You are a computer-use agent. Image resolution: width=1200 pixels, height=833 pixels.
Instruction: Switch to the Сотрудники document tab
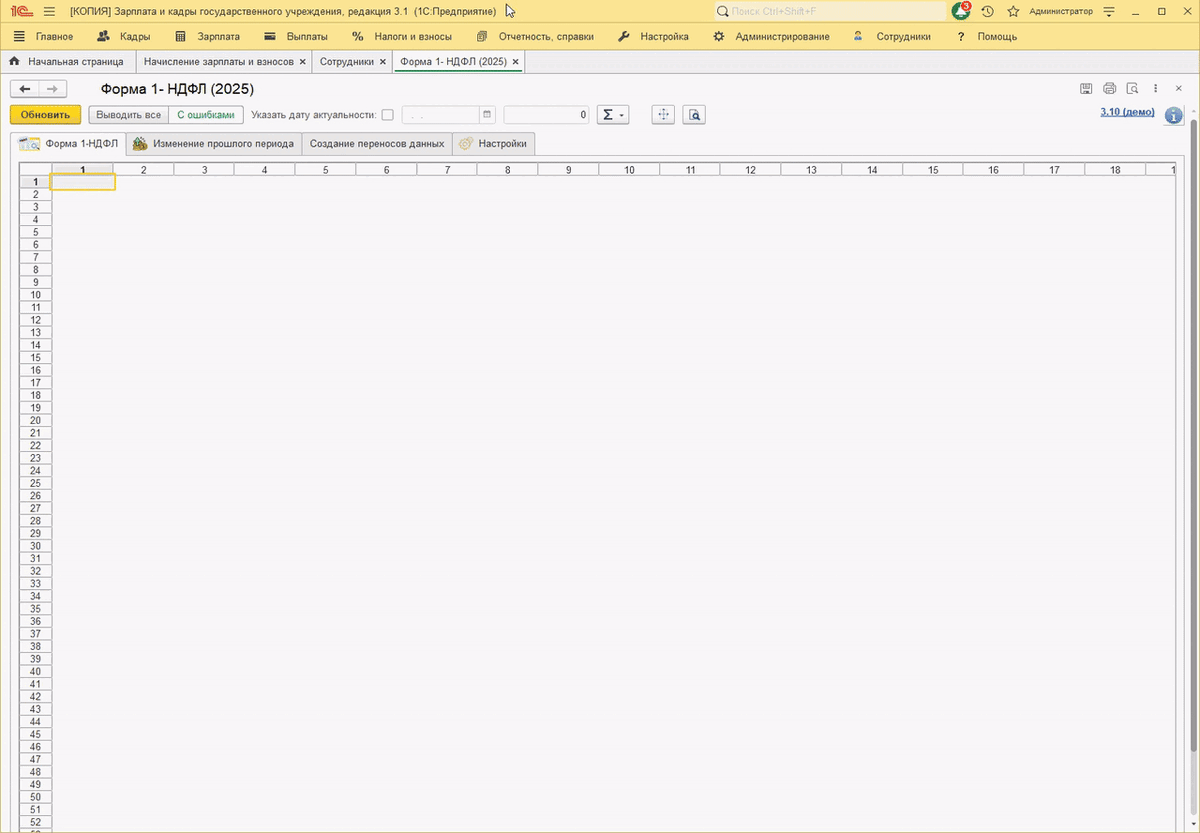pyautogui.click(x=346, y=62)
